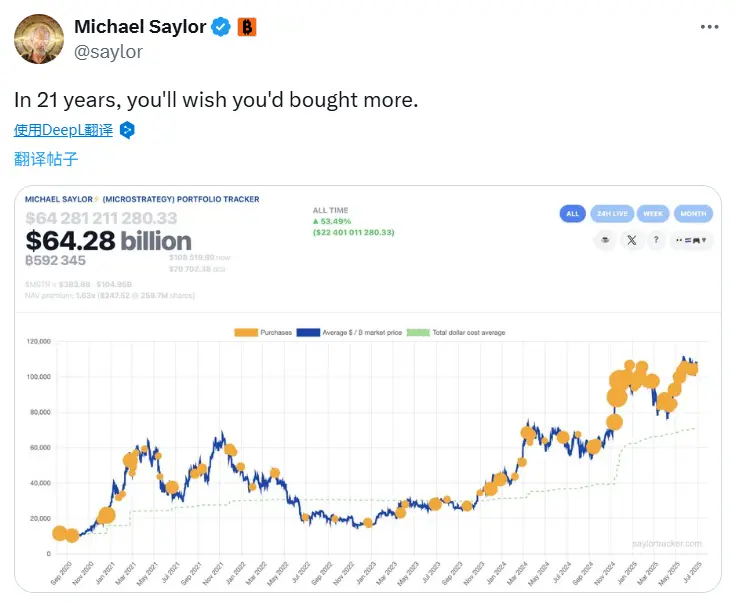Click the DeepL translate link
735x602 pixels.
[63, 130]
